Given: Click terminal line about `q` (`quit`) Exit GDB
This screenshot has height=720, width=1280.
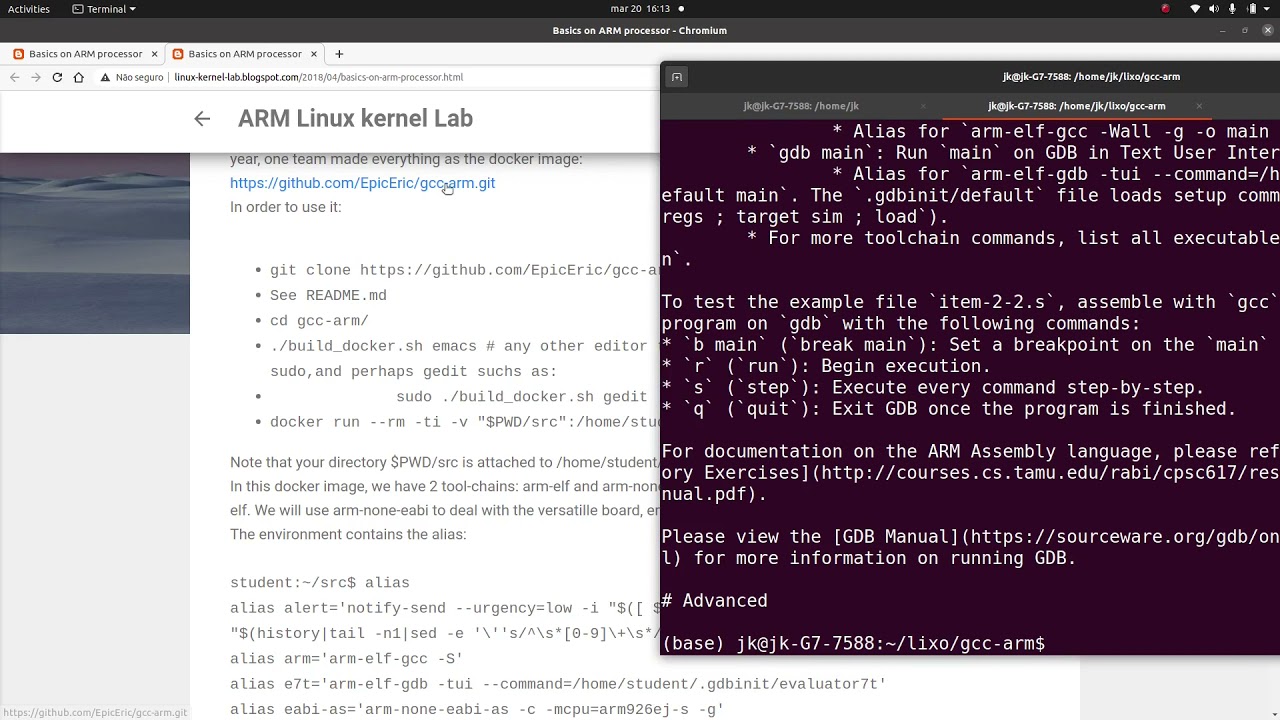Looking at the screenshot, I should 949,409.
